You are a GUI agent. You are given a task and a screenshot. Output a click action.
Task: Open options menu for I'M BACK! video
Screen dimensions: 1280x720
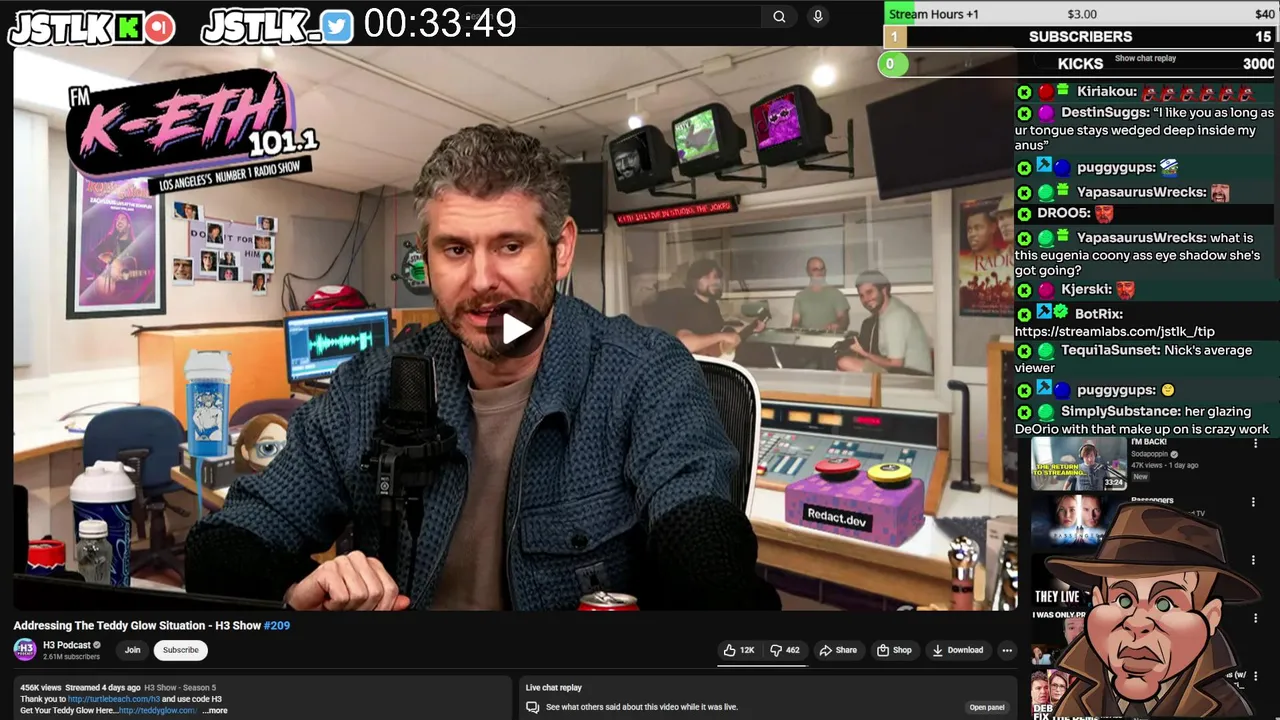pyautogui.click(x=1256, y=443)
